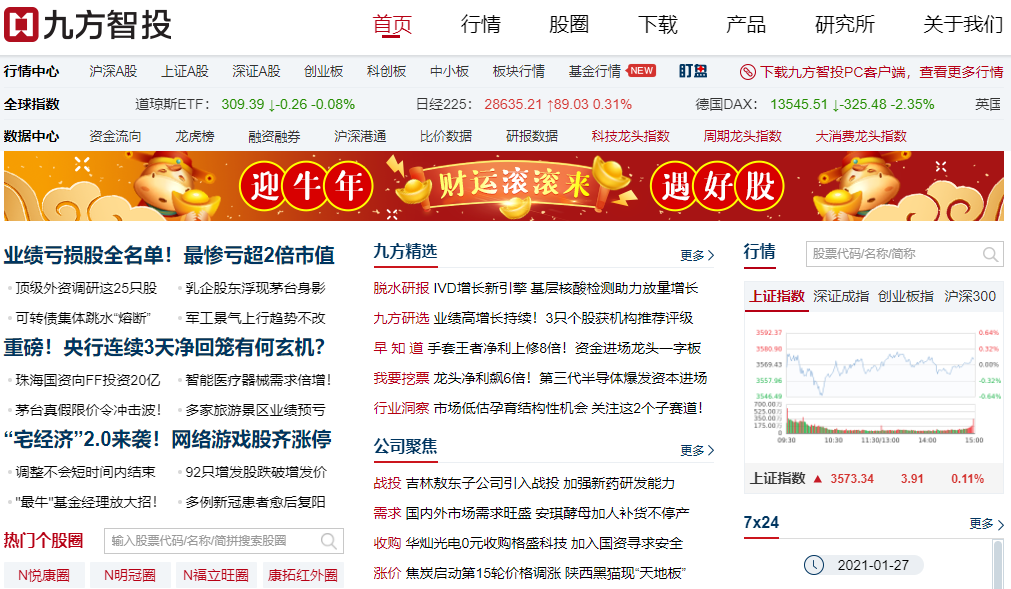Open 研报数据 link
This screenshot has width=1011, height=589.
point(532,137)
